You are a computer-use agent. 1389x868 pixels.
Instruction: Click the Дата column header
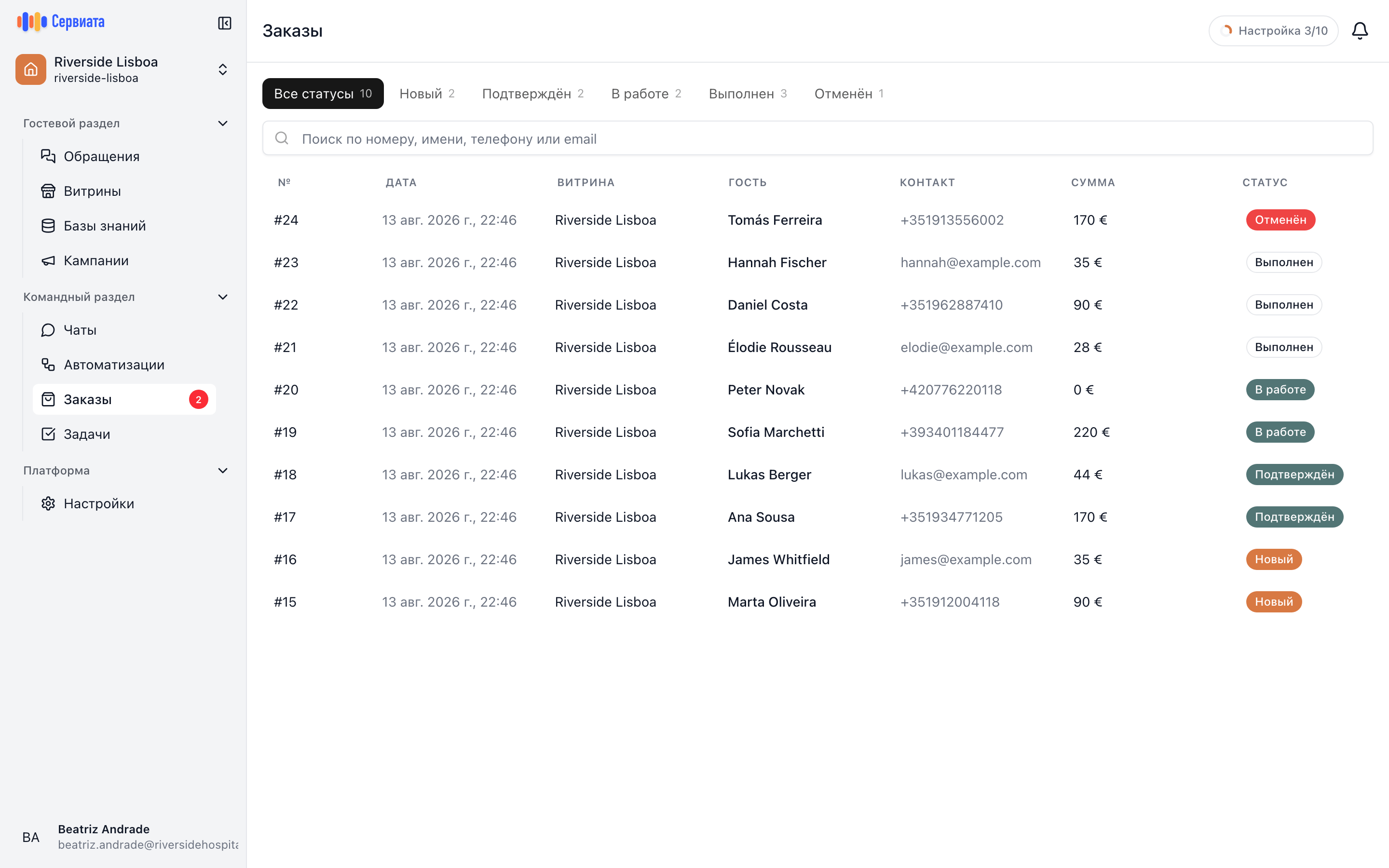click(x=401, y=183)
